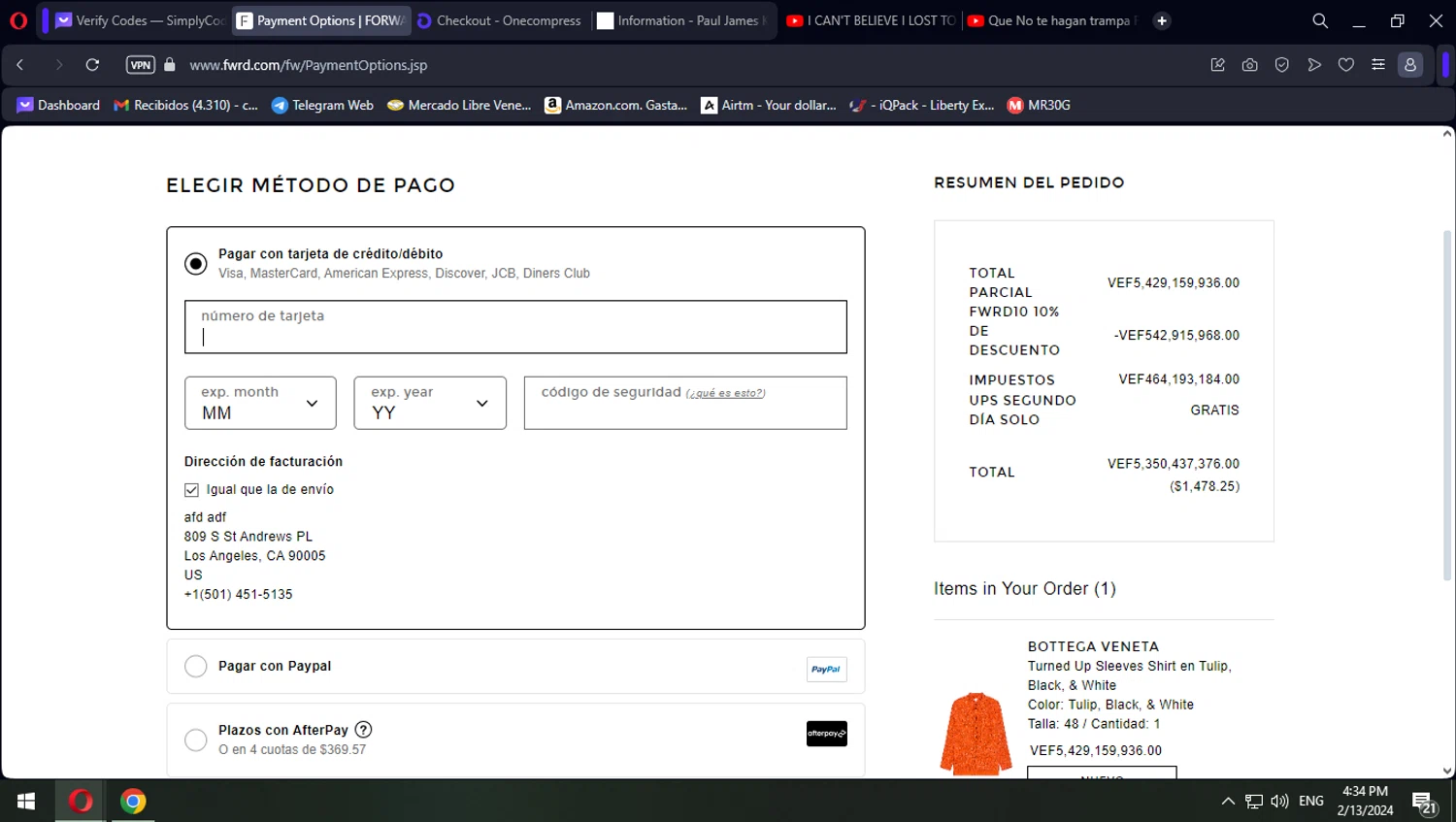Screen dimensions: 1456x822
Task: Toggle the VPN badge in address bar
Action: click(141, 65)
